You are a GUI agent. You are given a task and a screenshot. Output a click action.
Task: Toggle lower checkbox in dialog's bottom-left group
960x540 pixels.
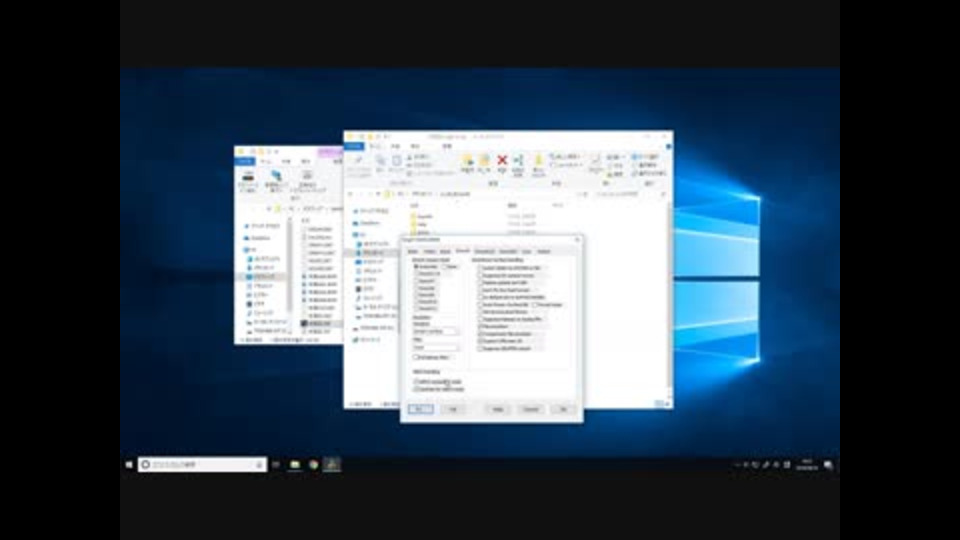click(416, 389)
